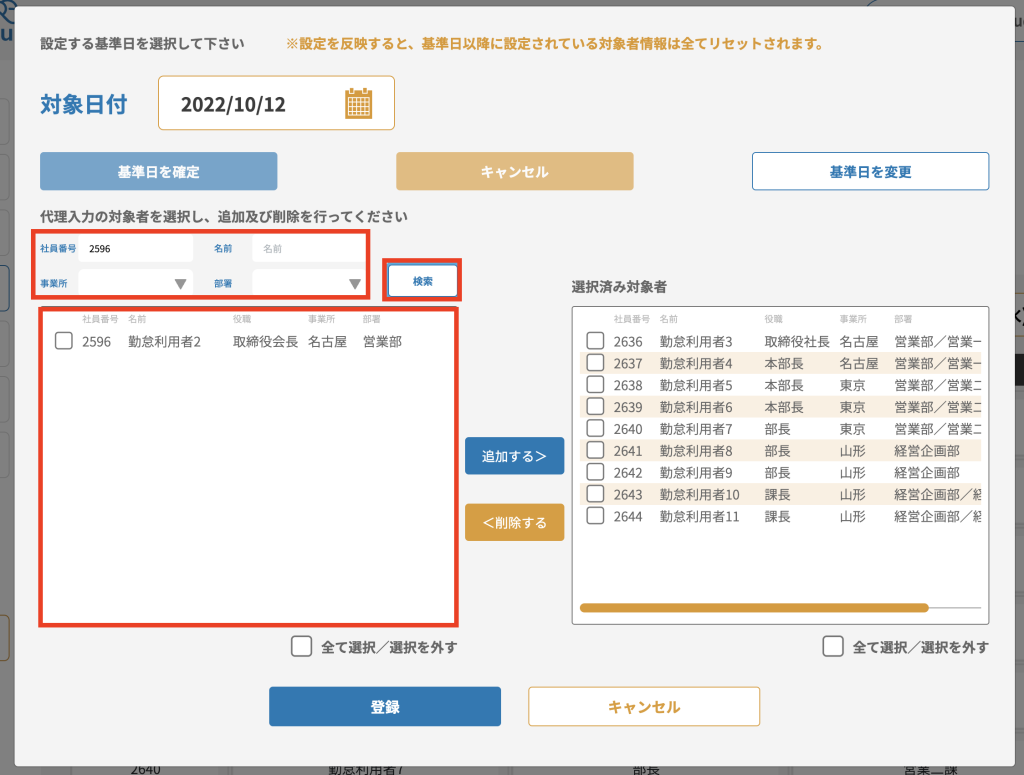Check the box for employee 2596
The height and width of the screenshot is (775, 1024).
coord(64,341)
